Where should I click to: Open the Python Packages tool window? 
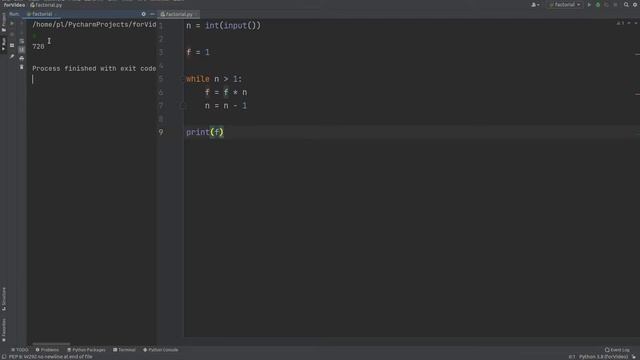(x=86, y=350)
